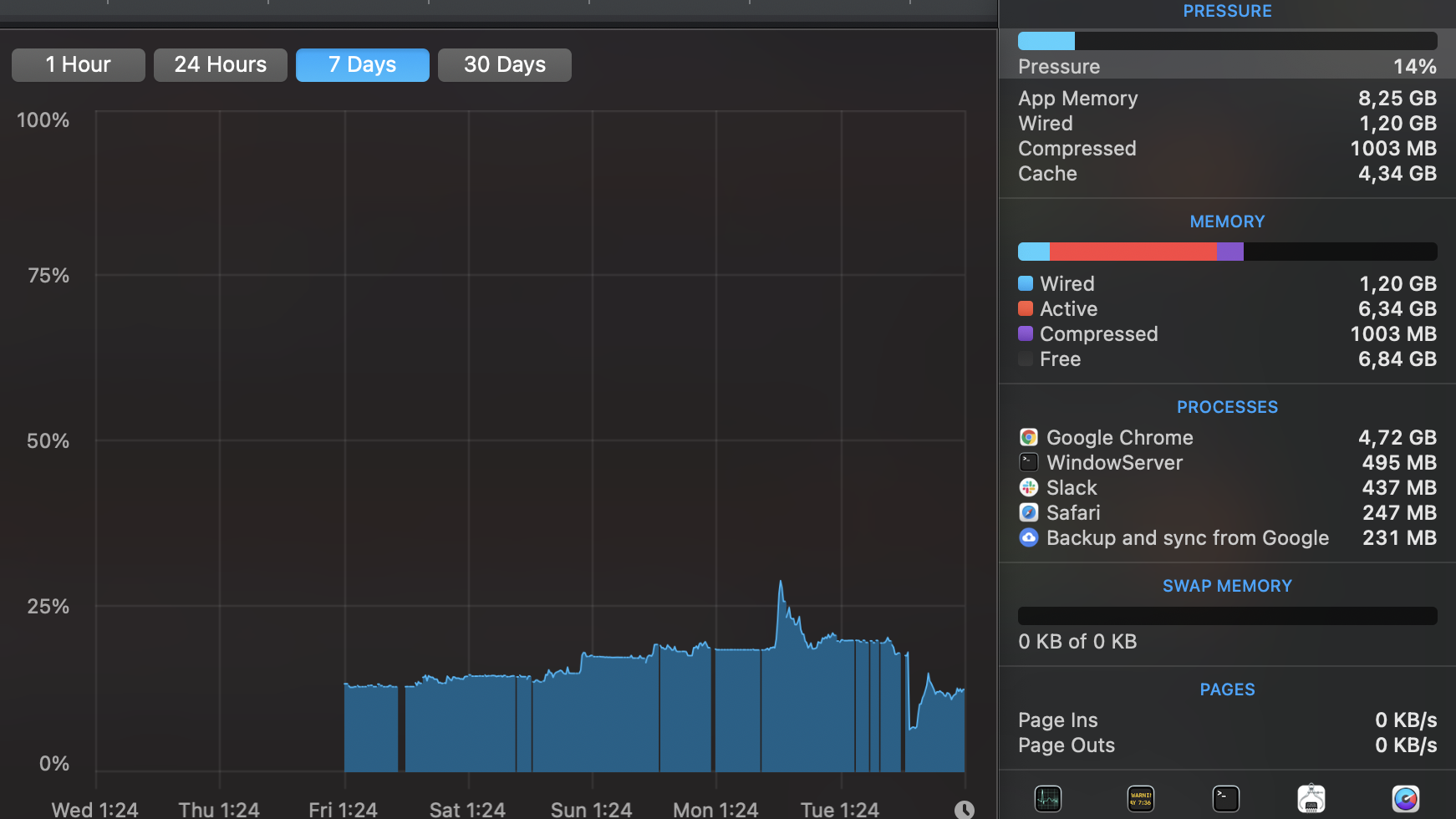
Task: Click the Active 6,34 GB value
Action: click(1397, 308)
